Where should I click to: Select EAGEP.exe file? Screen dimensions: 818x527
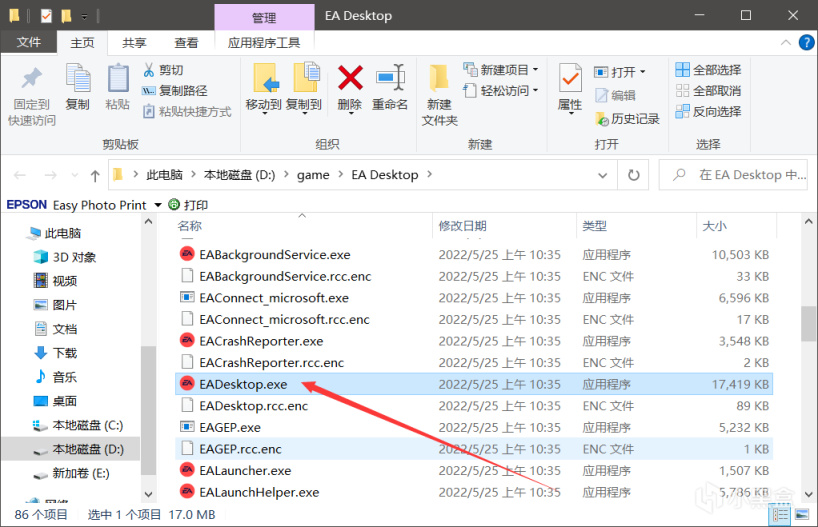[x=474, y=427]
